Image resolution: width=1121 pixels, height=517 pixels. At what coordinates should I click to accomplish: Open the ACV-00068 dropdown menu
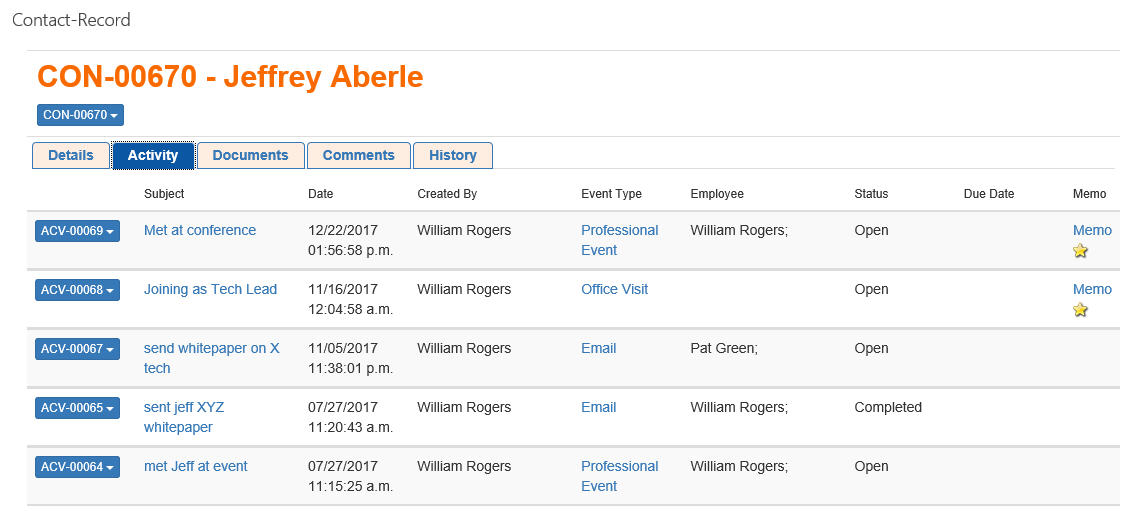click(x=77, y=290)
